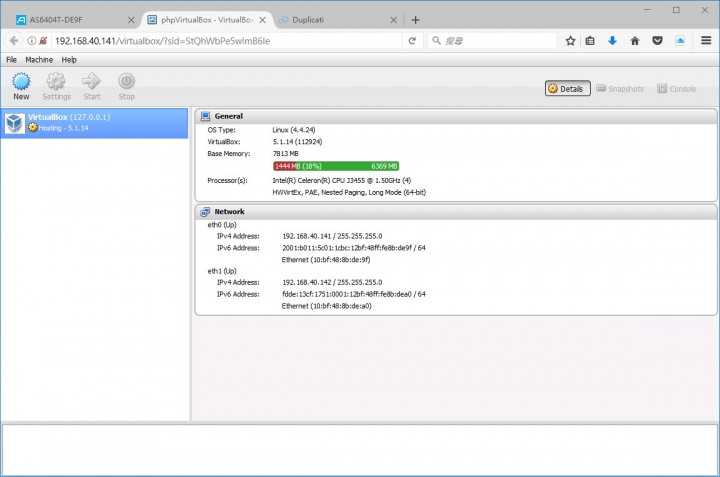Close the Duplicati tab
The image size is (720, 477).
(394, 20)
